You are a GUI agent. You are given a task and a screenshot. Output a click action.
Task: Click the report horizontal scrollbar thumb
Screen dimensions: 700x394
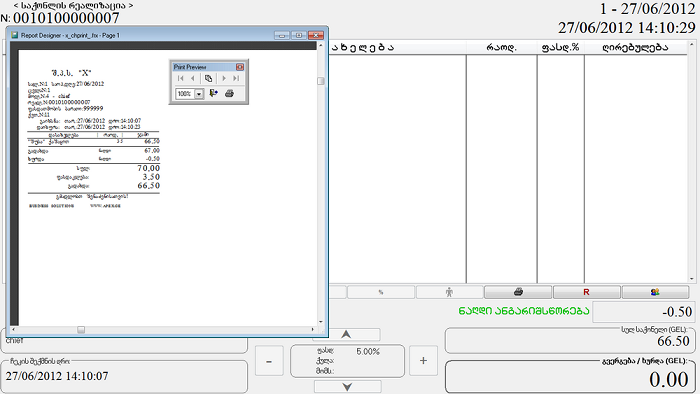click(81, 330)
